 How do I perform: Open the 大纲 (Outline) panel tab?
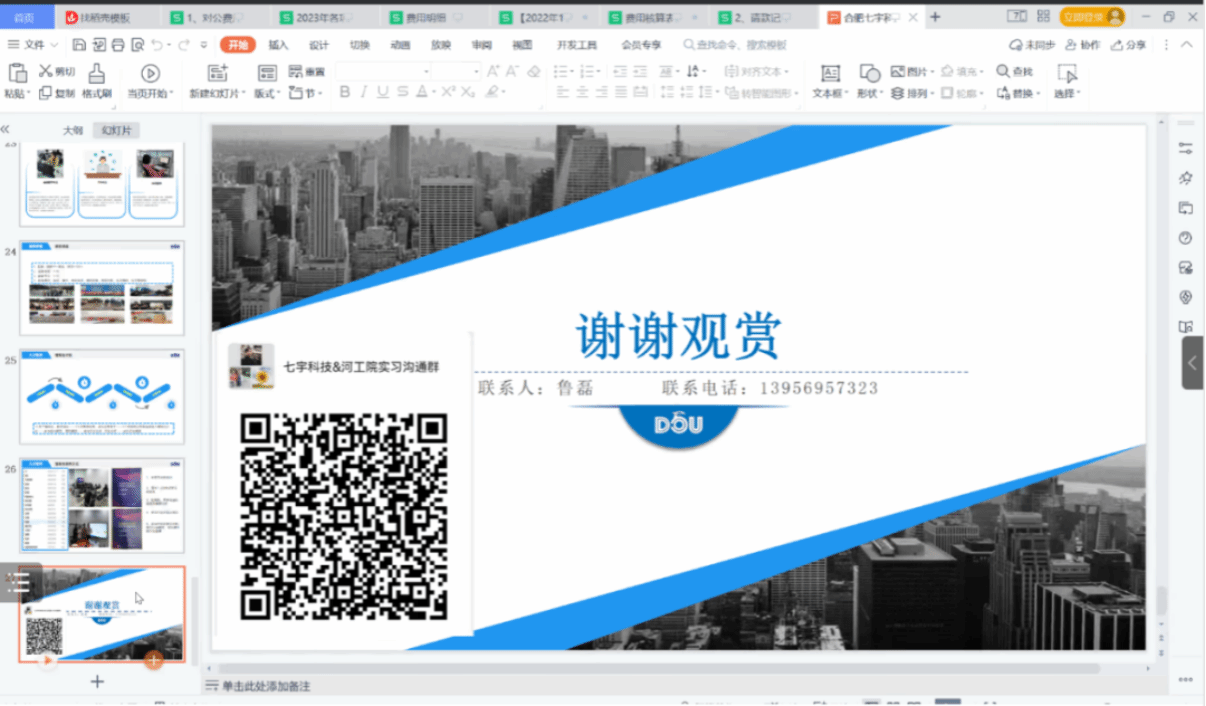click(x=72, y=130)
